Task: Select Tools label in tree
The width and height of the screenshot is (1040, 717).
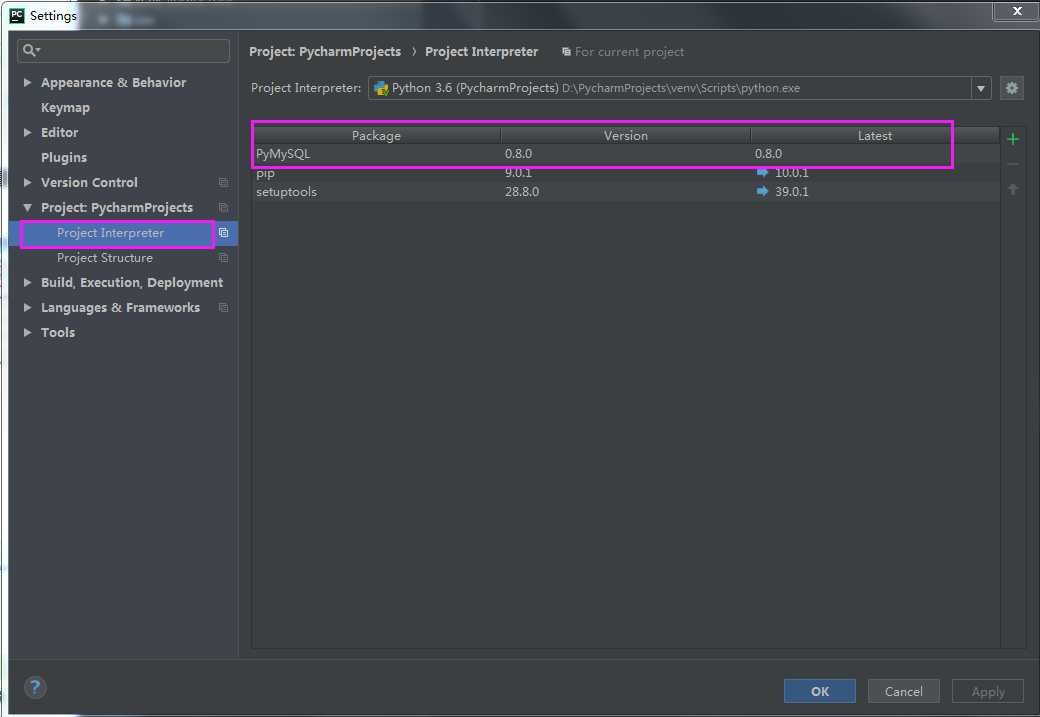Action: 58,332
